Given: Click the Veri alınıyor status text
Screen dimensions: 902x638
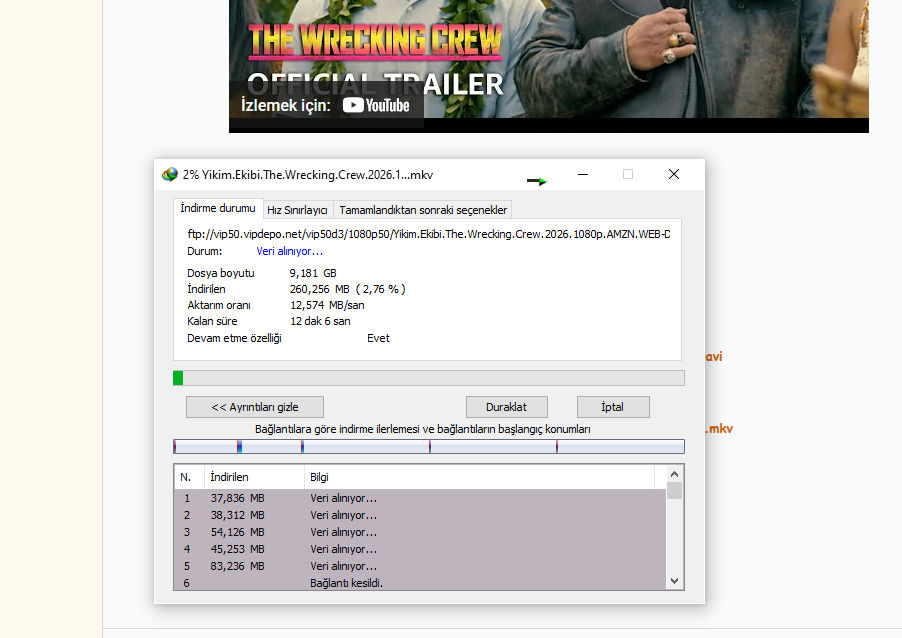Looking at the screenshot, I should (x=289, y=251).
